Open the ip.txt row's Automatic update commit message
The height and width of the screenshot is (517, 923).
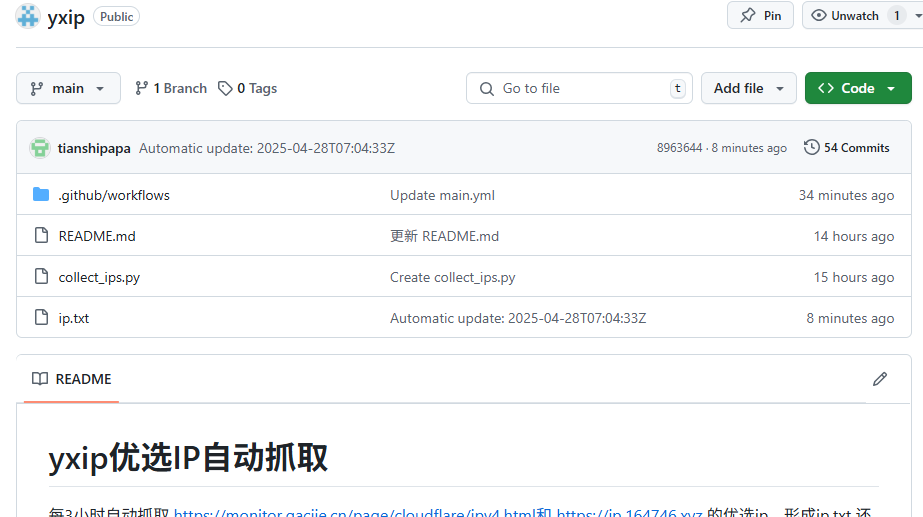coord(518,319)
